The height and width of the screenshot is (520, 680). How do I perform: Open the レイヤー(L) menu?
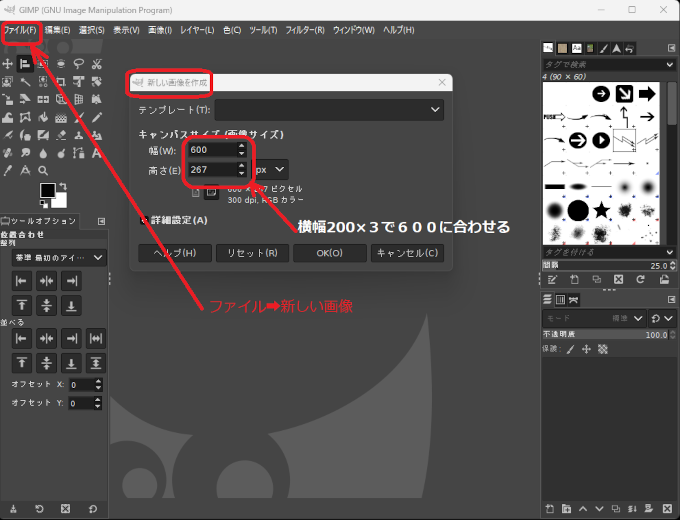pos(197,30)
